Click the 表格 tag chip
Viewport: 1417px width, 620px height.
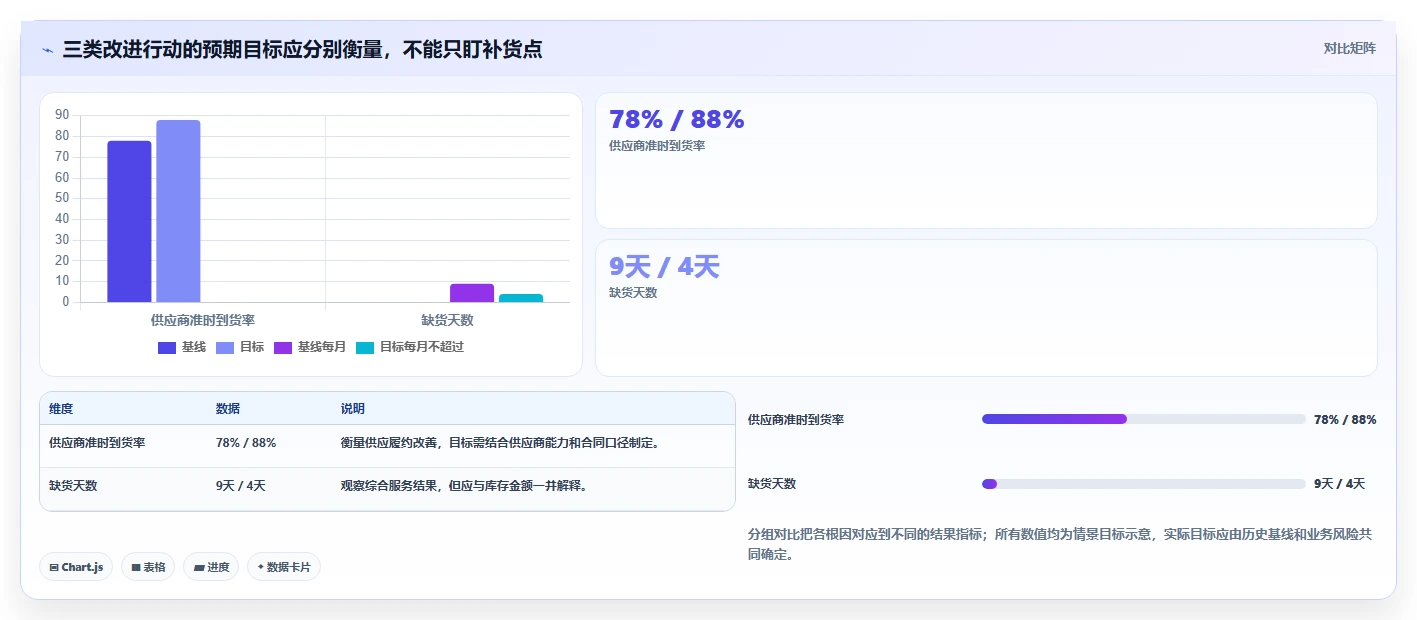pyautogui.click(x=148, y=567)
